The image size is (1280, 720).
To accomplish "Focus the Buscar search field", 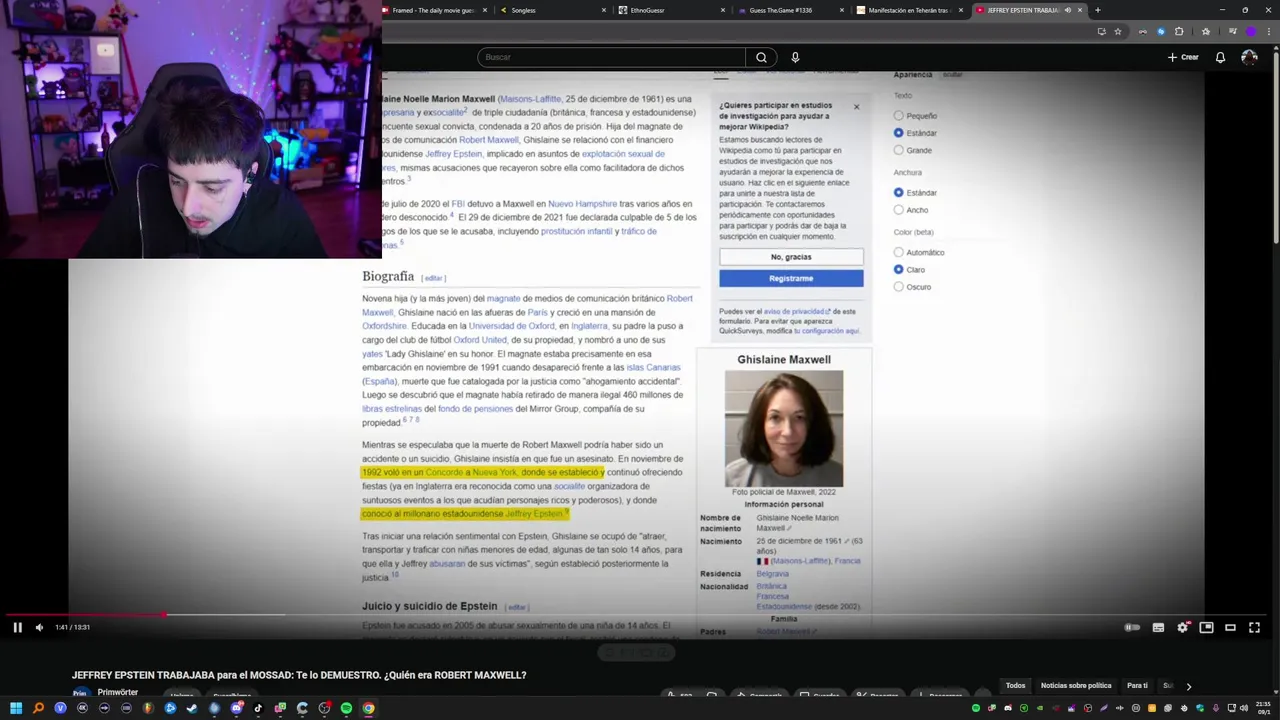I will tap(611, 57).
